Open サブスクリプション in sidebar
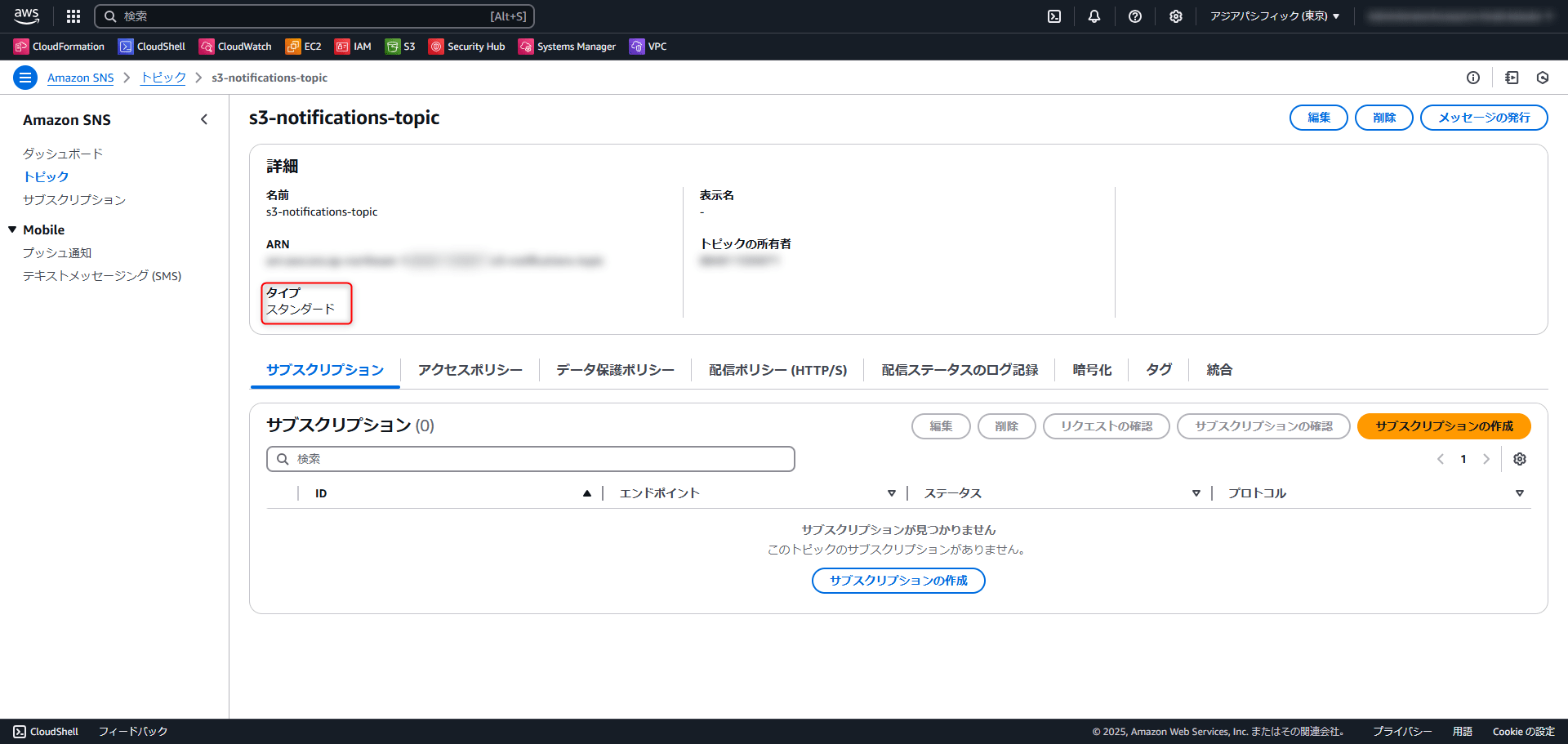This screenshot has height=744, width=1568. (x=74, y=199)
